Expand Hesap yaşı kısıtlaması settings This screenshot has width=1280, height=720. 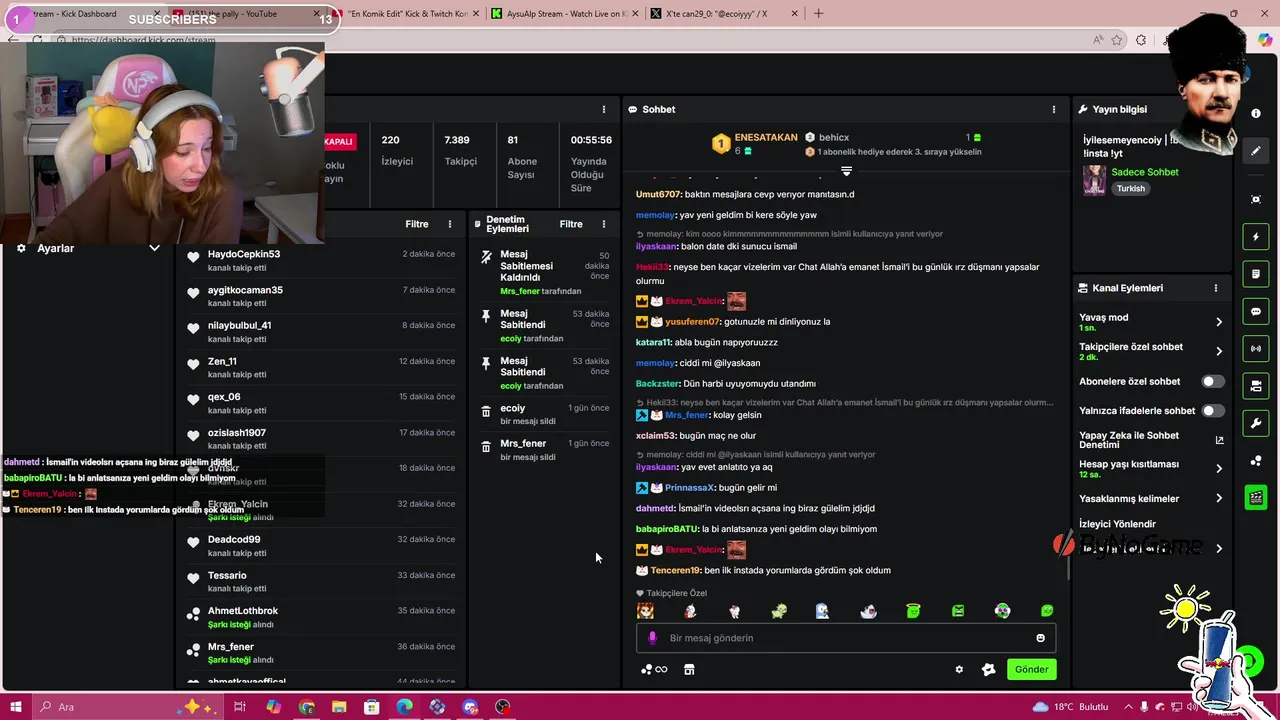[1219, 468]
